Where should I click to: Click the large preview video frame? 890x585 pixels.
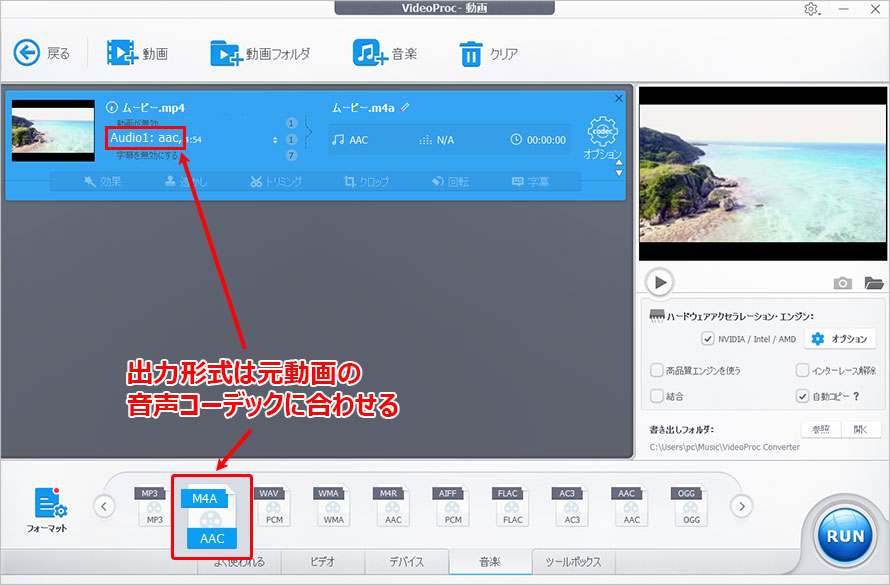(762, 174)
